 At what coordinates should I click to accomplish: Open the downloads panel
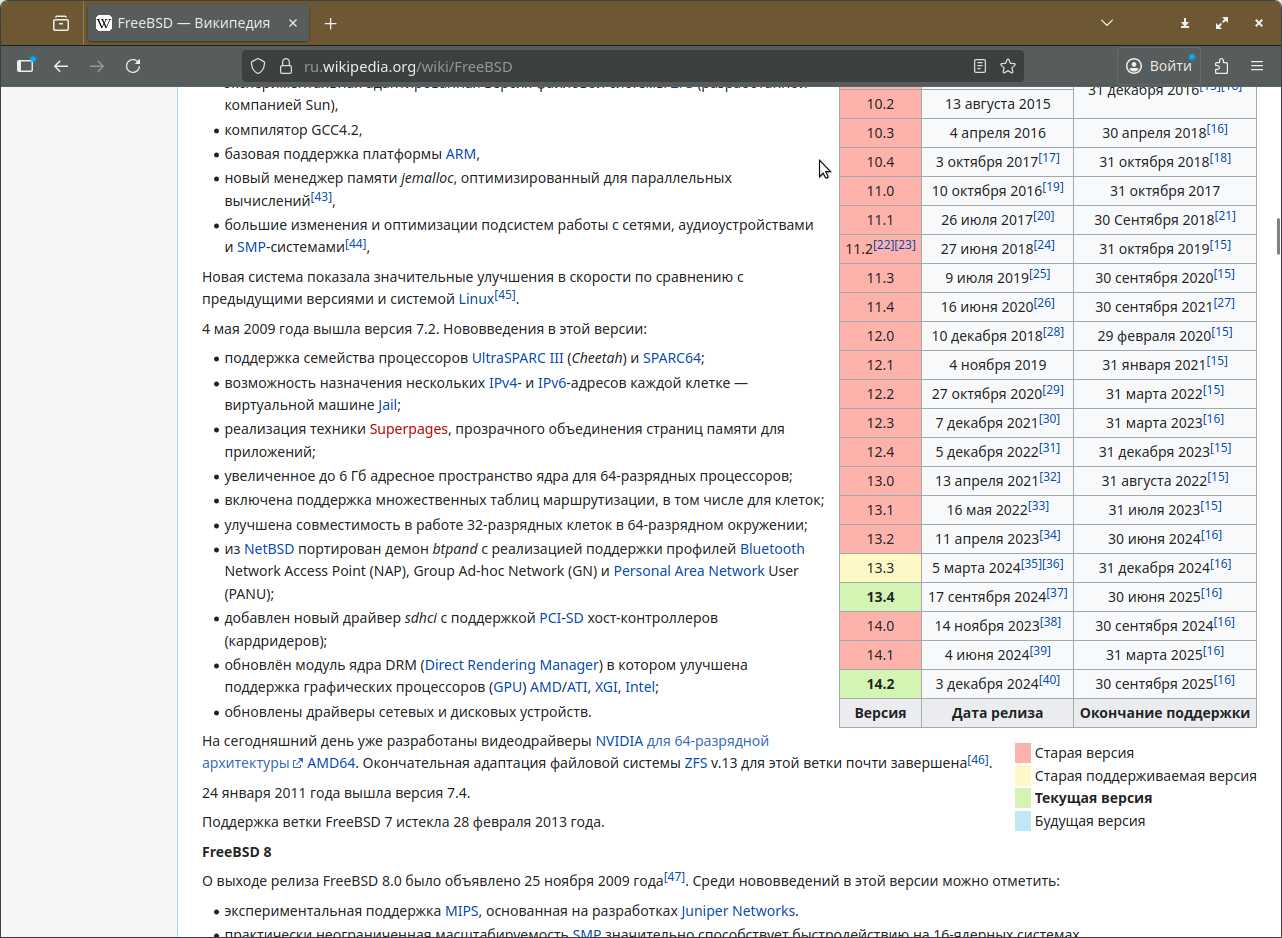(1184, 23)
